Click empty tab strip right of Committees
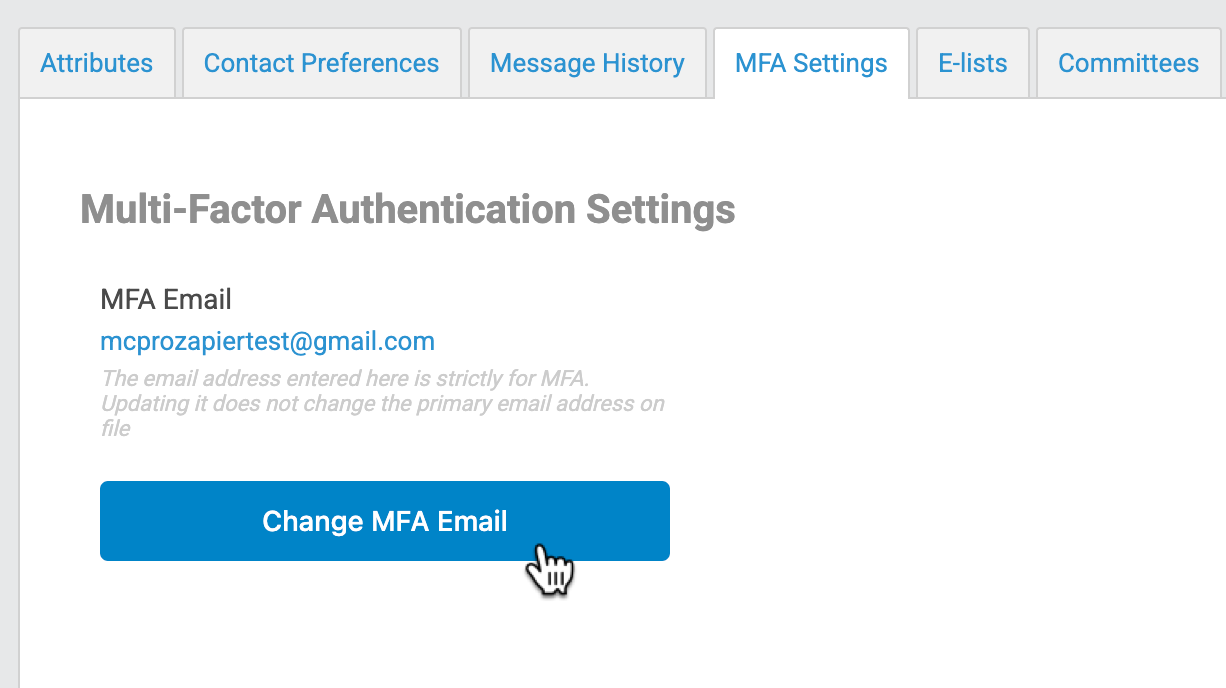1226x688 pixels. 1222,50
